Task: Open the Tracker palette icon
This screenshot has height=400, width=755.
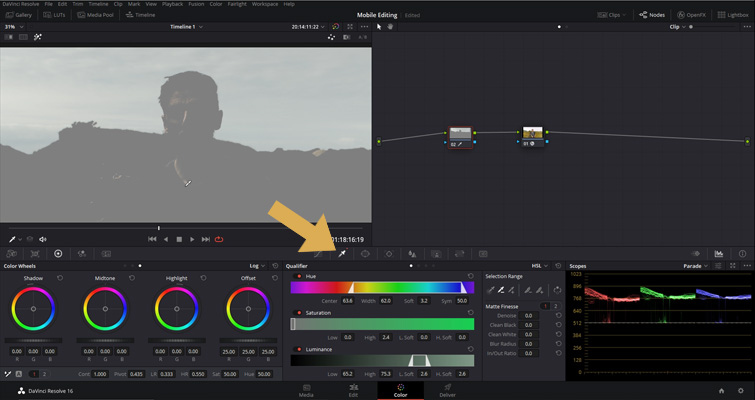Action: (x=389, y=254)
